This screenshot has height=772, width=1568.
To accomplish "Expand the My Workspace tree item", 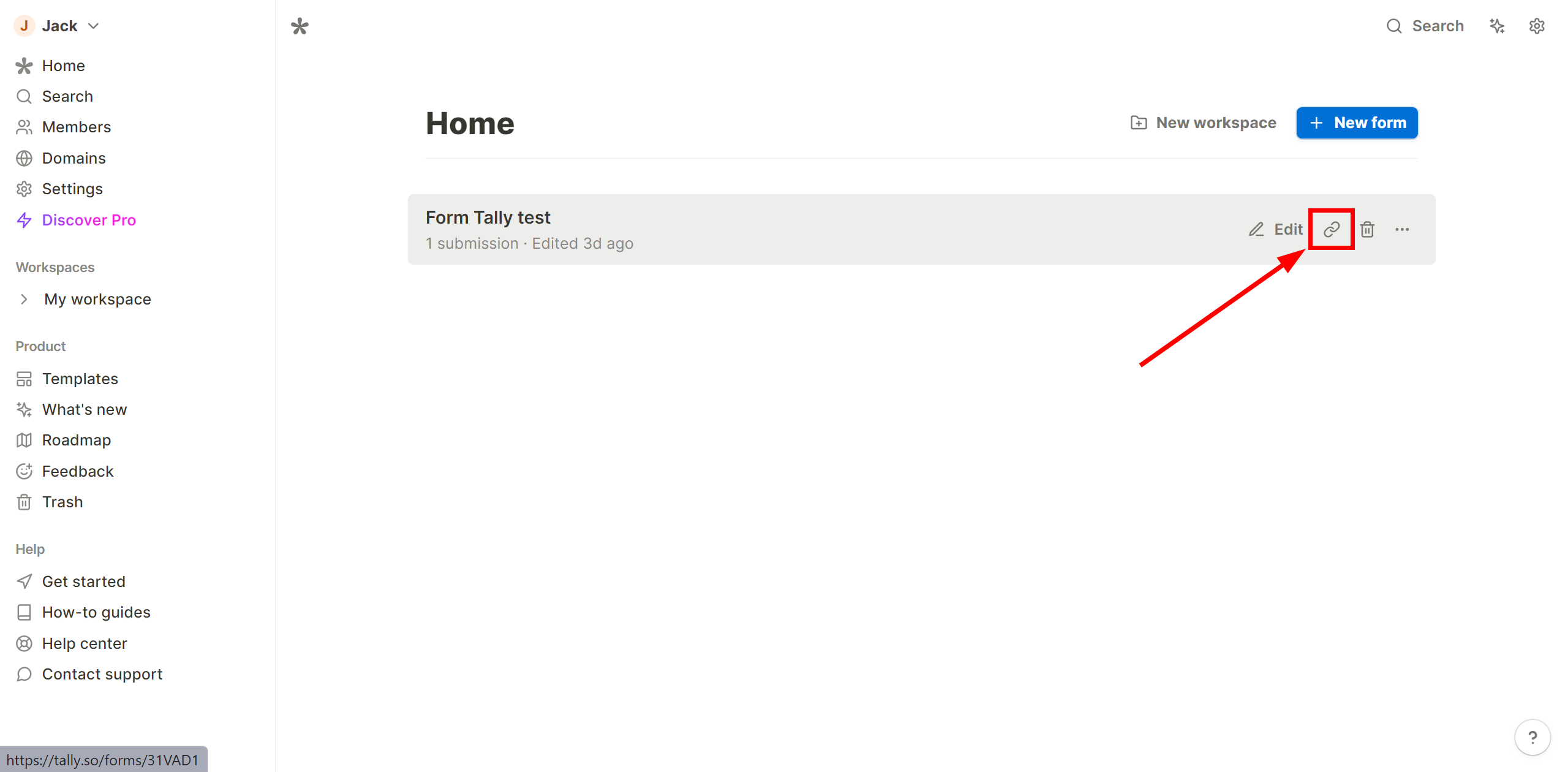I will point(23,298).
